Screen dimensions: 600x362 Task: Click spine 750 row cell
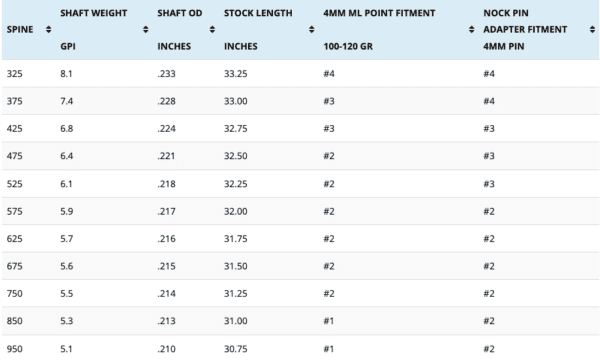click(x=15, y=294)
